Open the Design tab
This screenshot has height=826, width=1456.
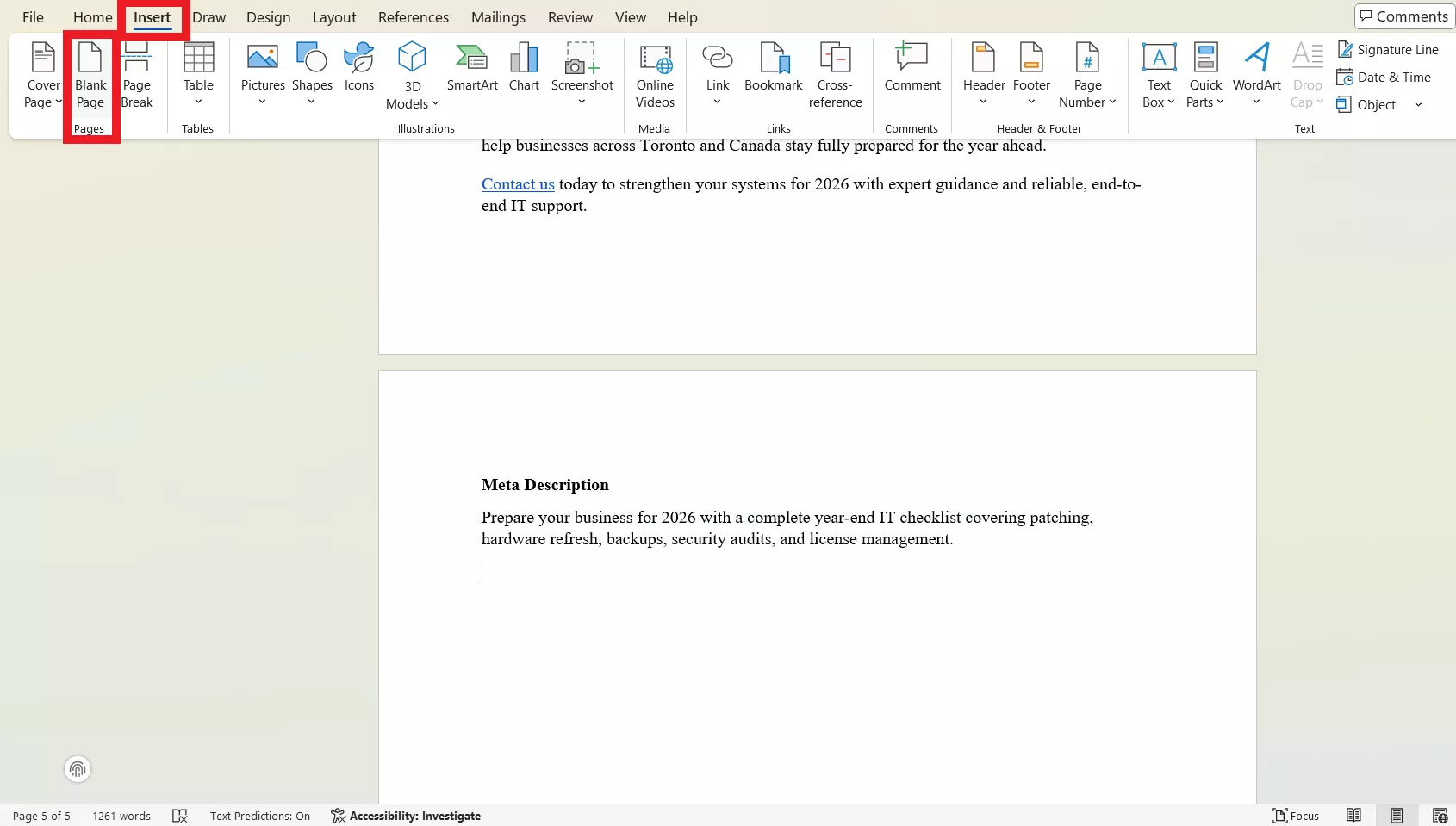click(x=269, y=17)
